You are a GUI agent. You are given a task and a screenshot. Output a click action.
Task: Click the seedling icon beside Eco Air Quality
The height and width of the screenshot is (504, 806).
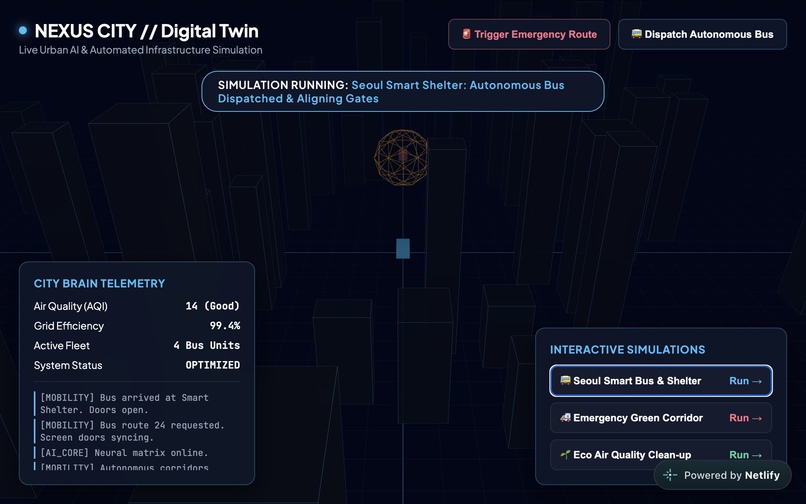click(x=565, y=455)
